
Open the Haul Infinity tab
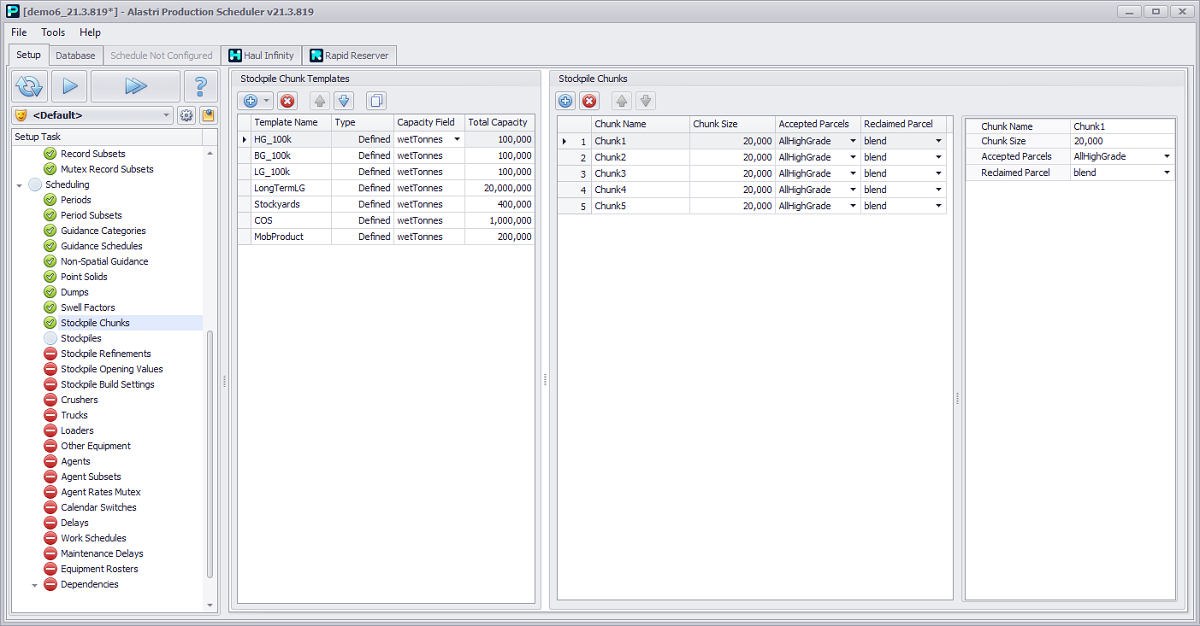coord(261,55)
